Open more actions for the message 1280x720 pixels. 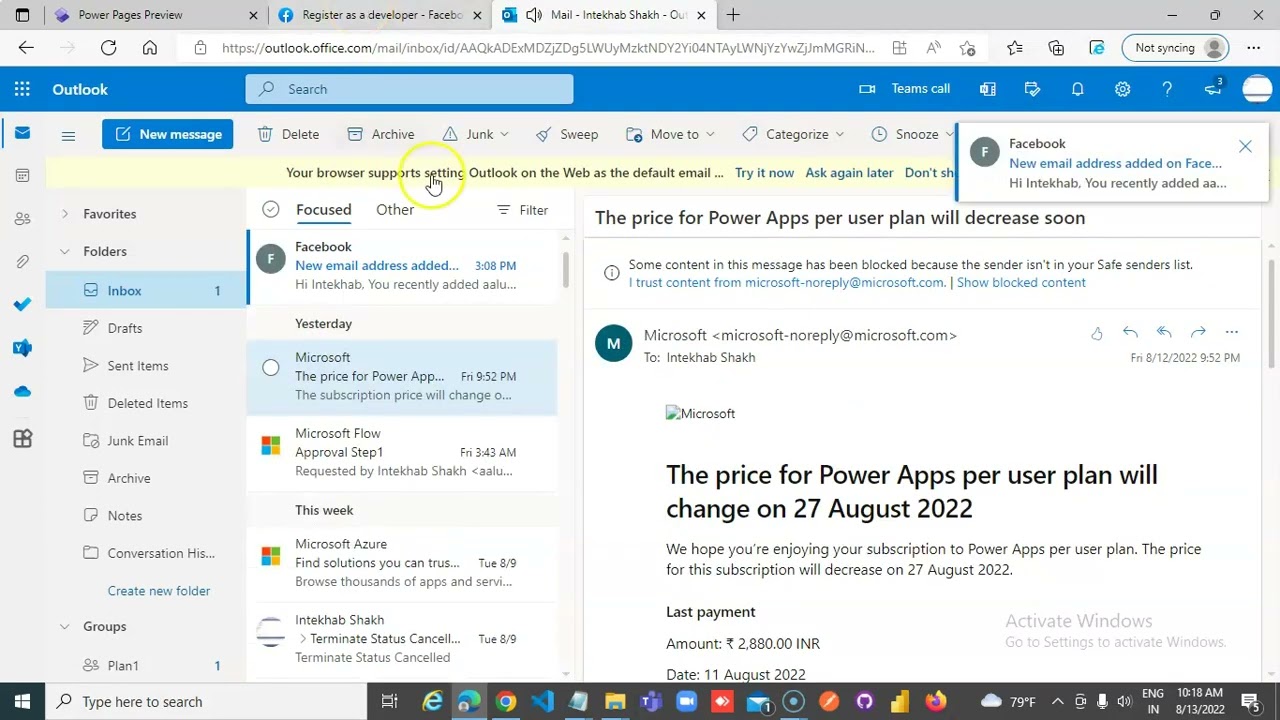coord(1232,333)
